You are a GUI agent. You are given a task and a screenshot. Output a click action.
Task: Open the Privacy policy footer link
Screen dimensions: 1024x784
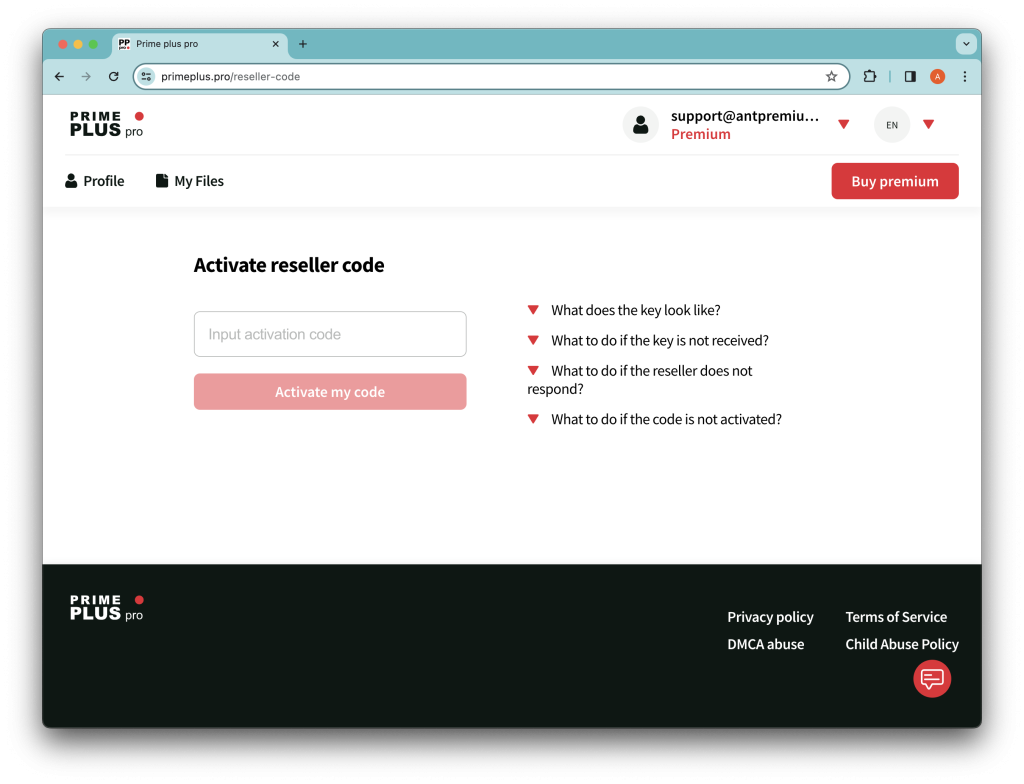(x=770, y=617)
